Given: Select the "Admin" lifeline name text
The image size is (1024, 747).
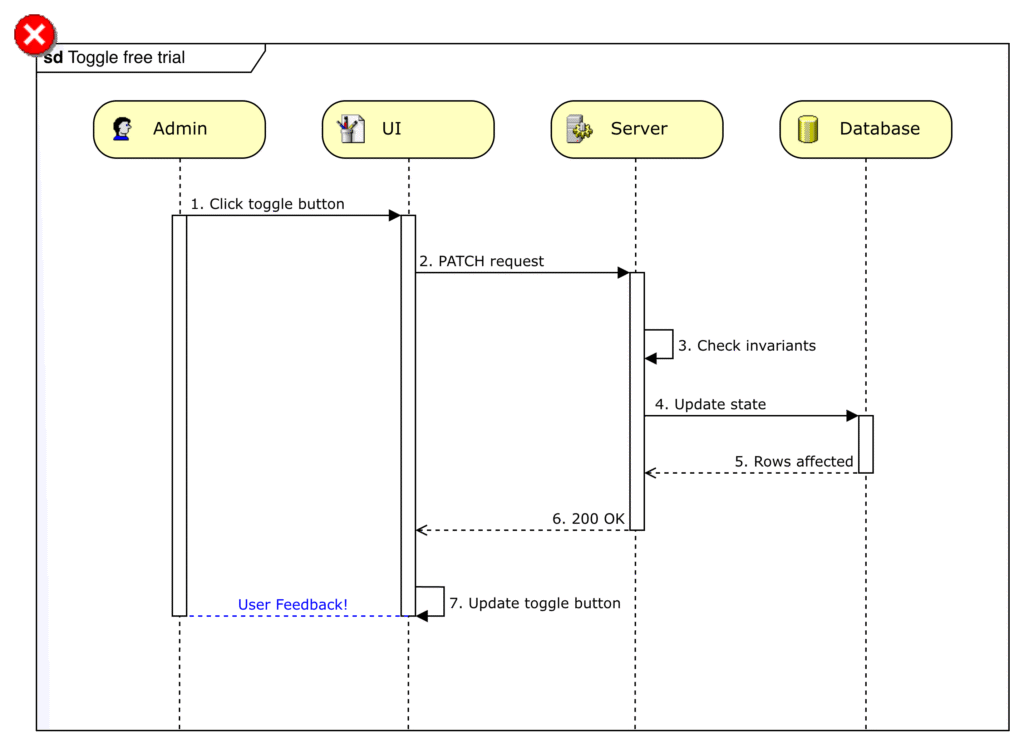Looking at the screenshot, I should coord(180,129).
